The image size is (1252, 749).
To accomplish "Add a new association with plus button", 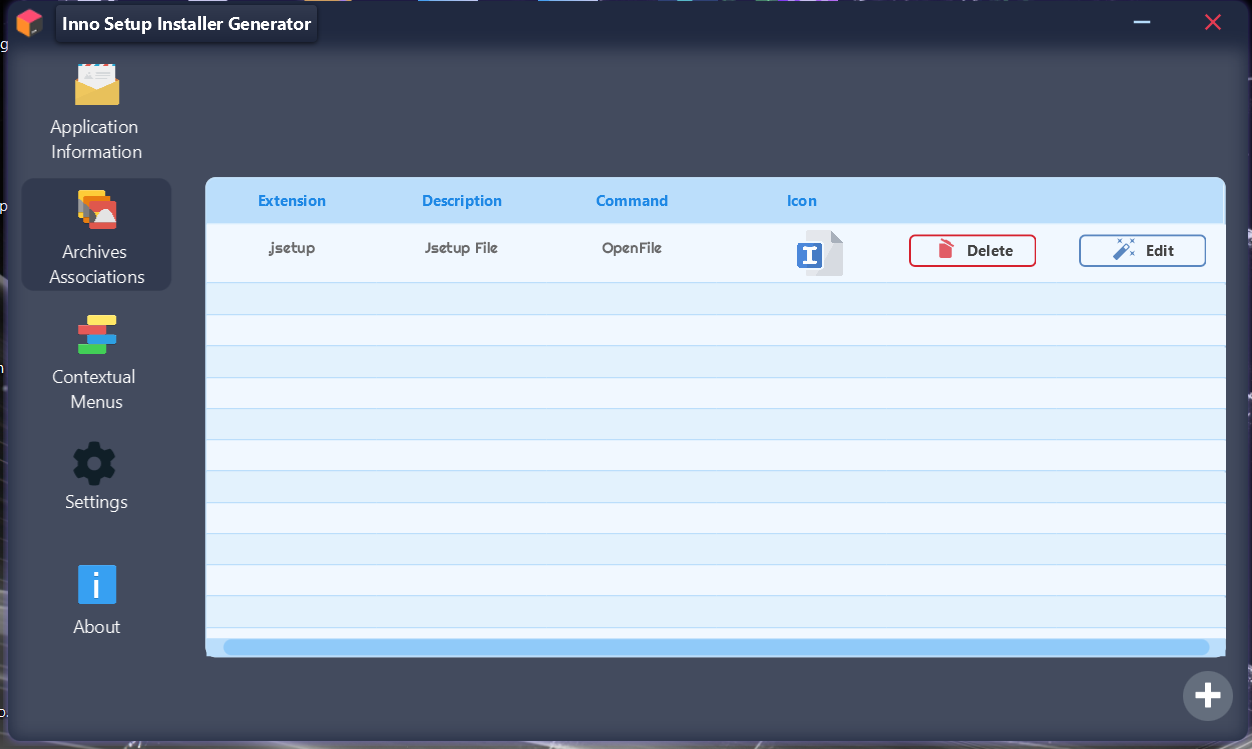I will coord(1208,695).
